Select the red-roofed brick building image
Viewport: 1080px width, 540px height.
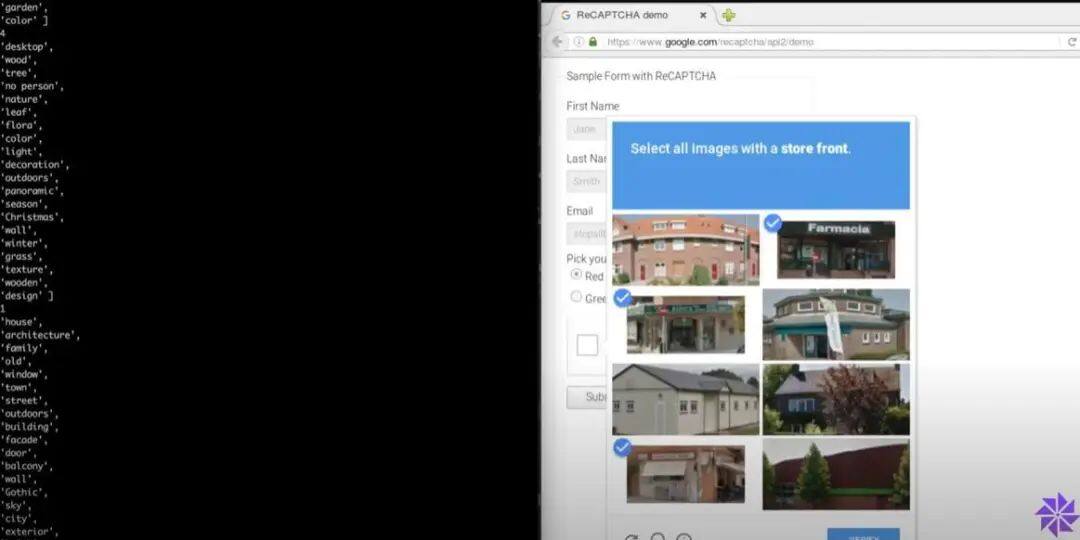click(685, 249)
